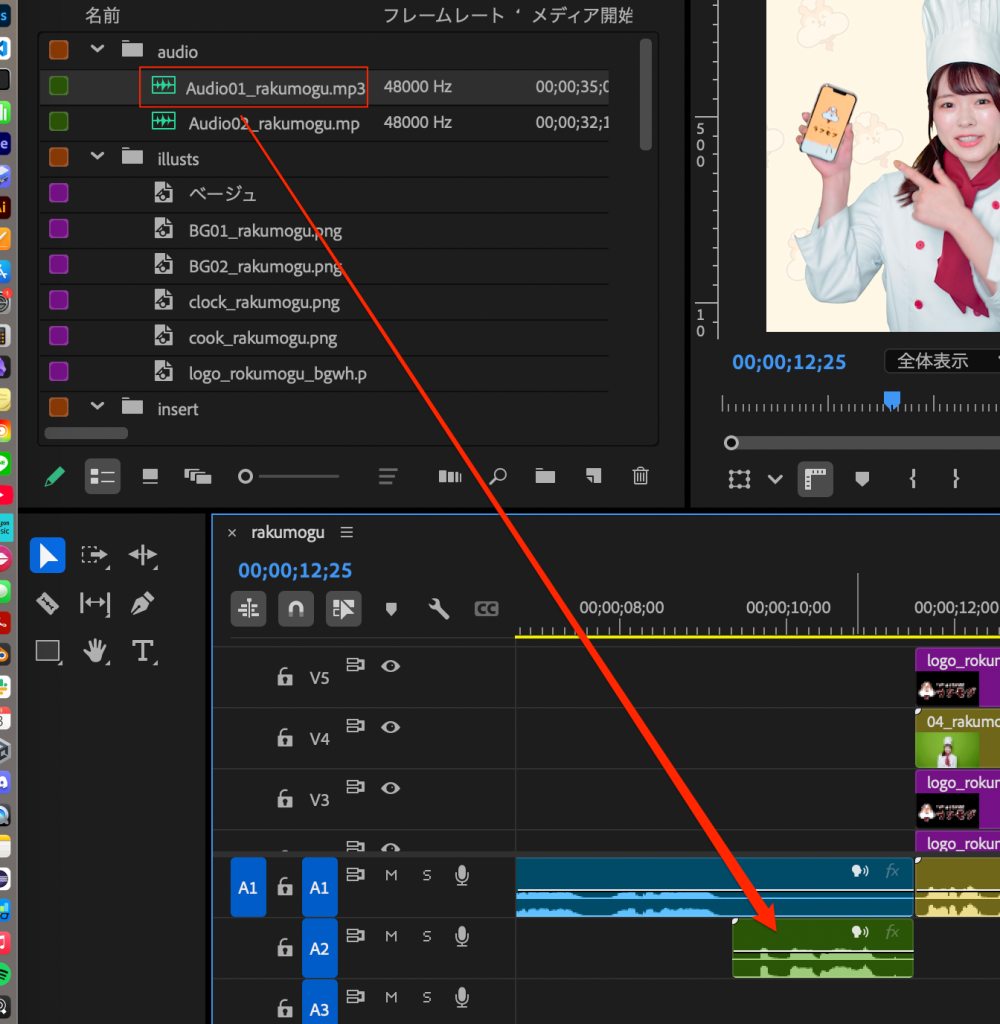The width and height of the screenshot is (1000, 1024).
Task: Collapse the illusts bin folder
Action: (x=97, y=158)
